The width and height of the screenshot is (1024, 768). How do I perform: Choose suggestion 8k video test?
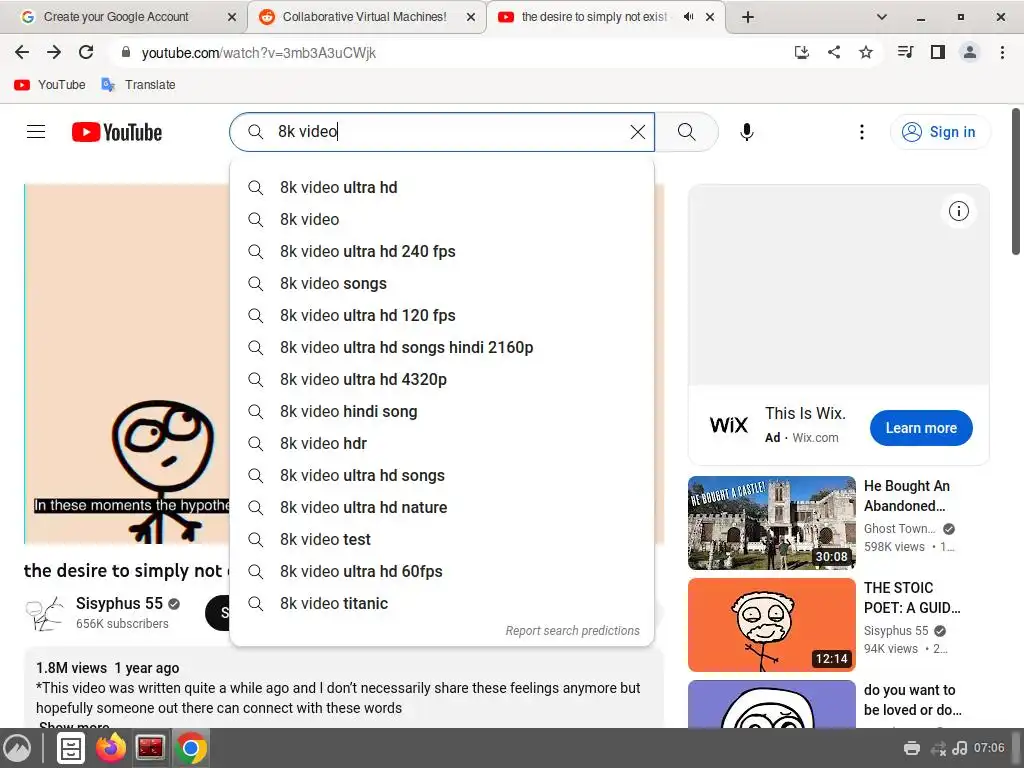pos(442,539)
